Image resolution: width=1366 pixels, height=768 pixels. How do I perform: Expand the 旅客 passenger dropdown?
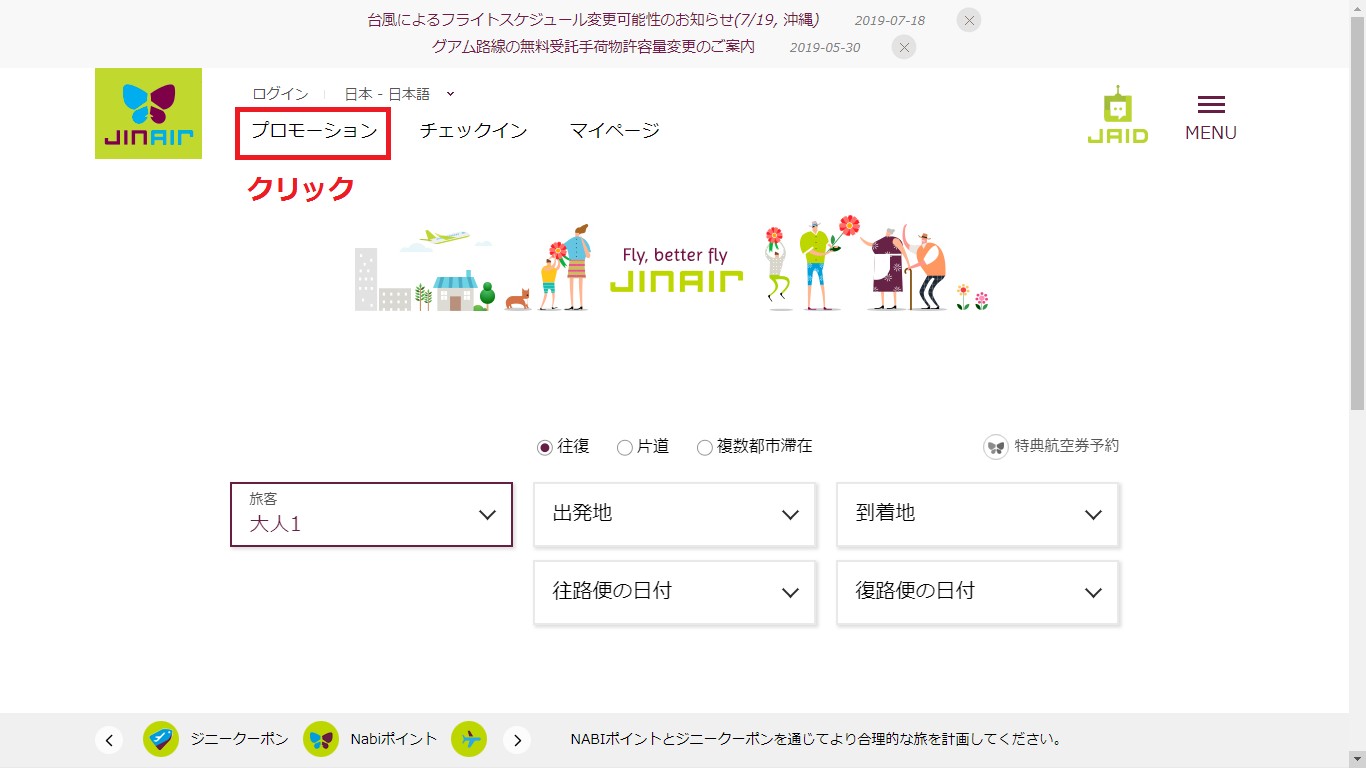(371, 514)
